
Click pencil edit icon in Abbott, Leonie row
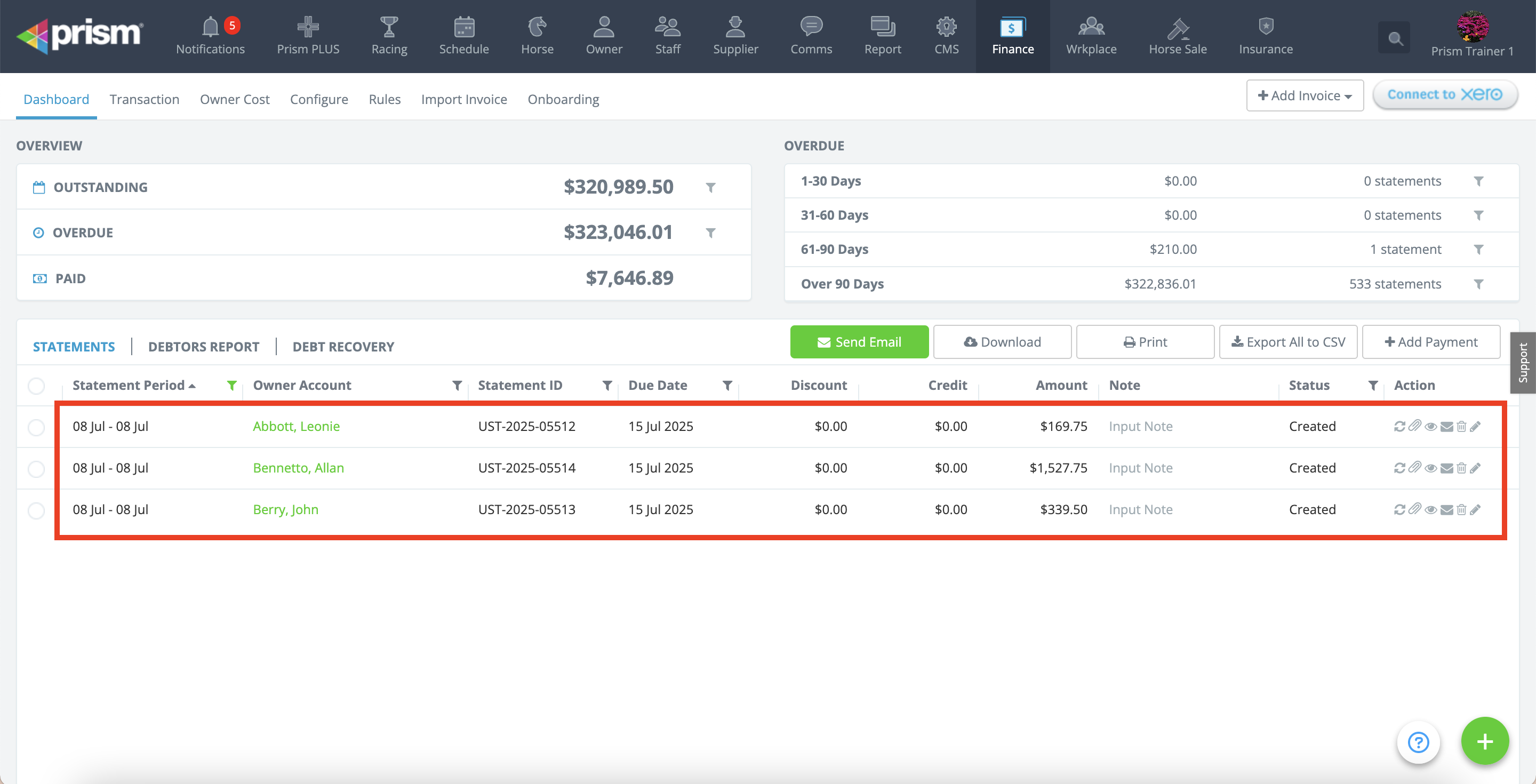click(1475, 426)
